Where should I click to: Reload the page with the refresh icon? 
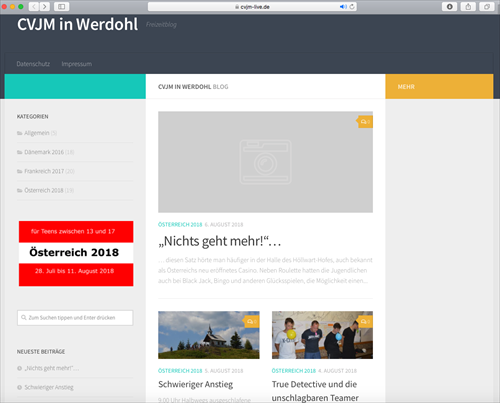pos(352,7)
